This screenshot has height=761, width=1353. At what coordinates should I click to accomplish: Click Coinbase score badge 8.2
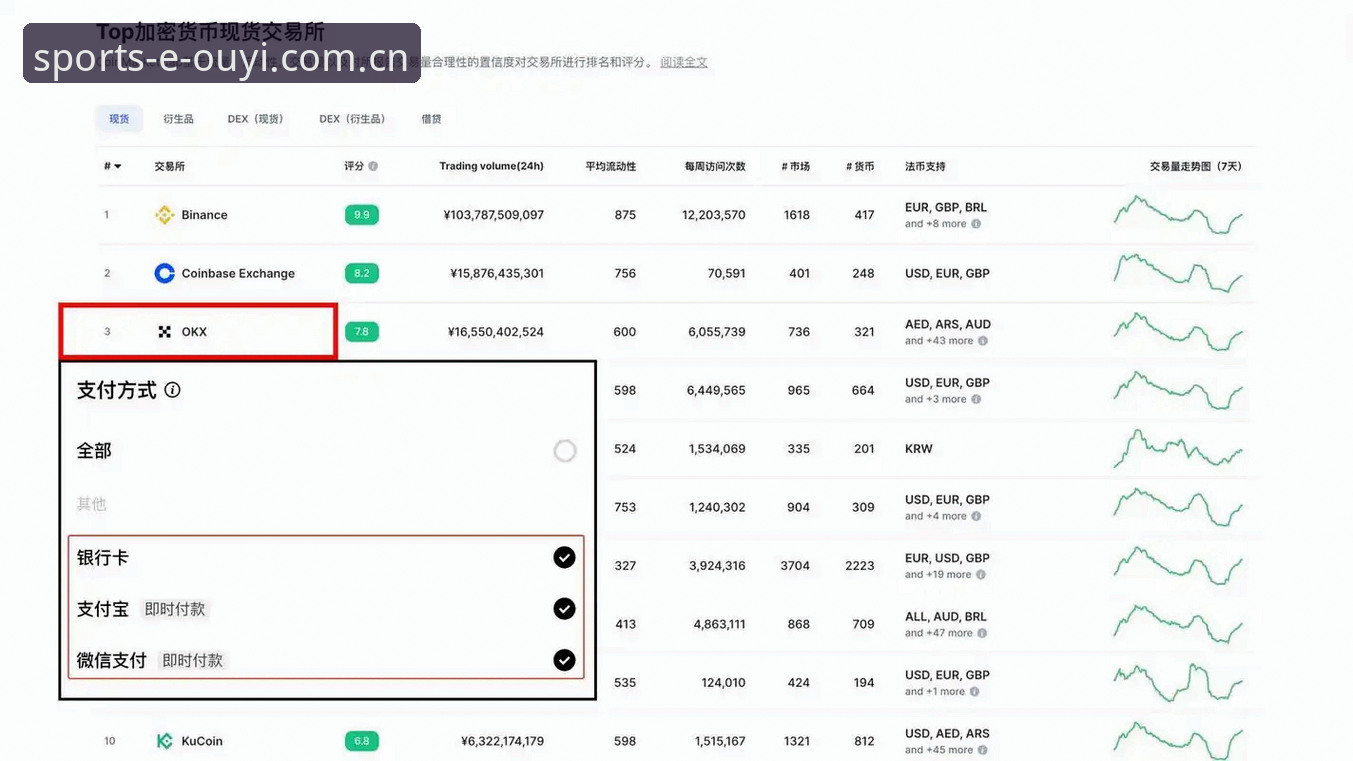361,273
